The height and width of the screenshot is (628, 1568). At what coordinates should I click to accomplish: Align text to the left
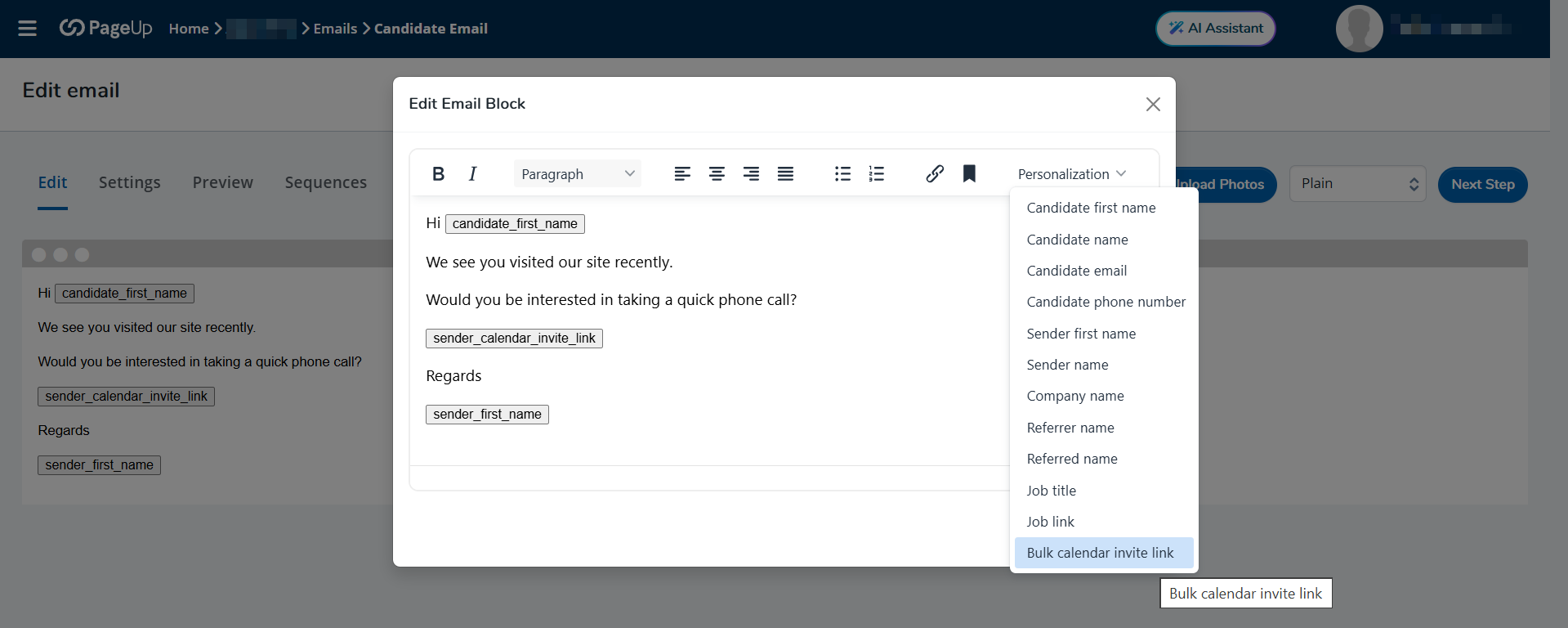pyautogui.click(x=682, y=174)
